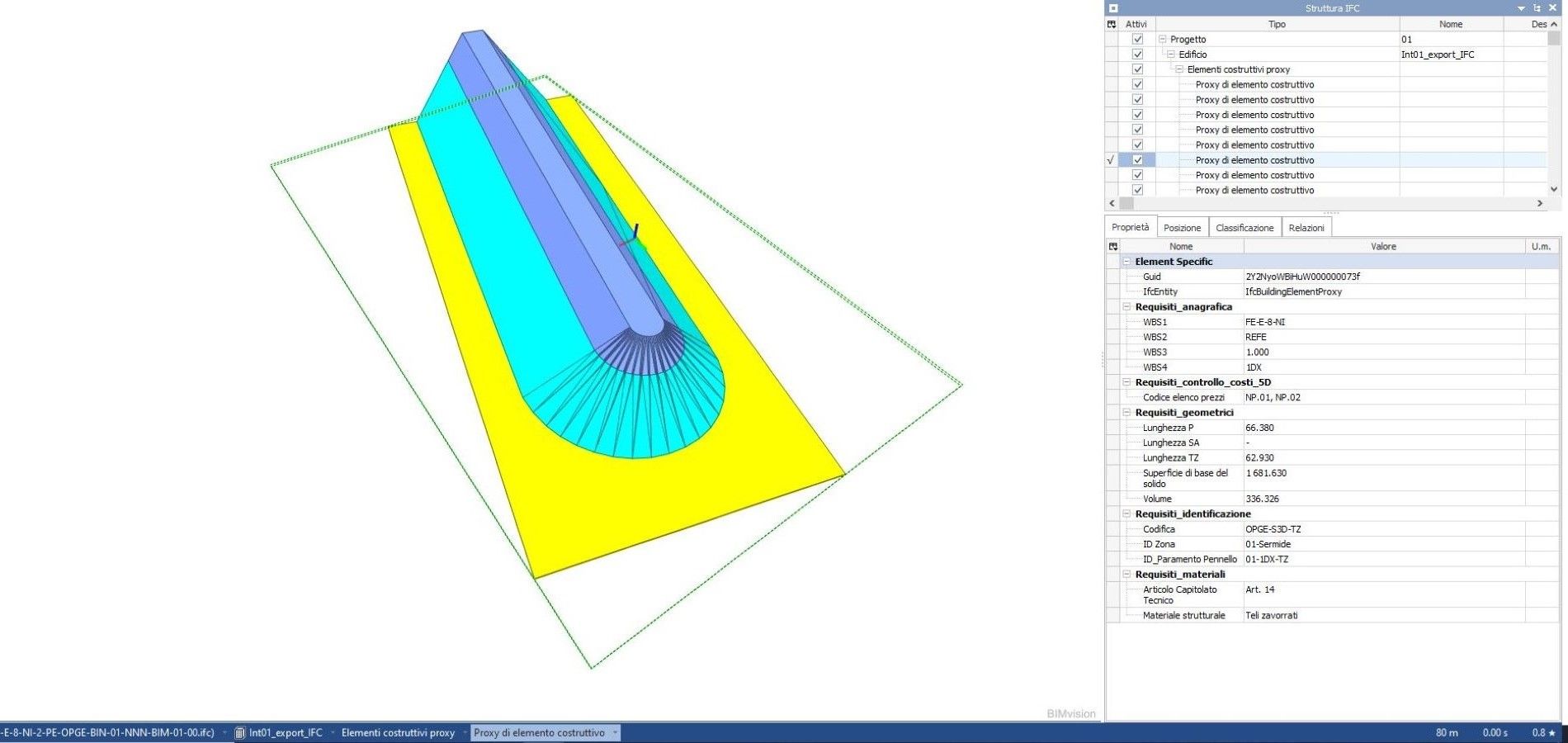1568x743 pixels.
Task: Click the scroll-up arrow of the IFC tree
Action: [x=1554, y=24]
